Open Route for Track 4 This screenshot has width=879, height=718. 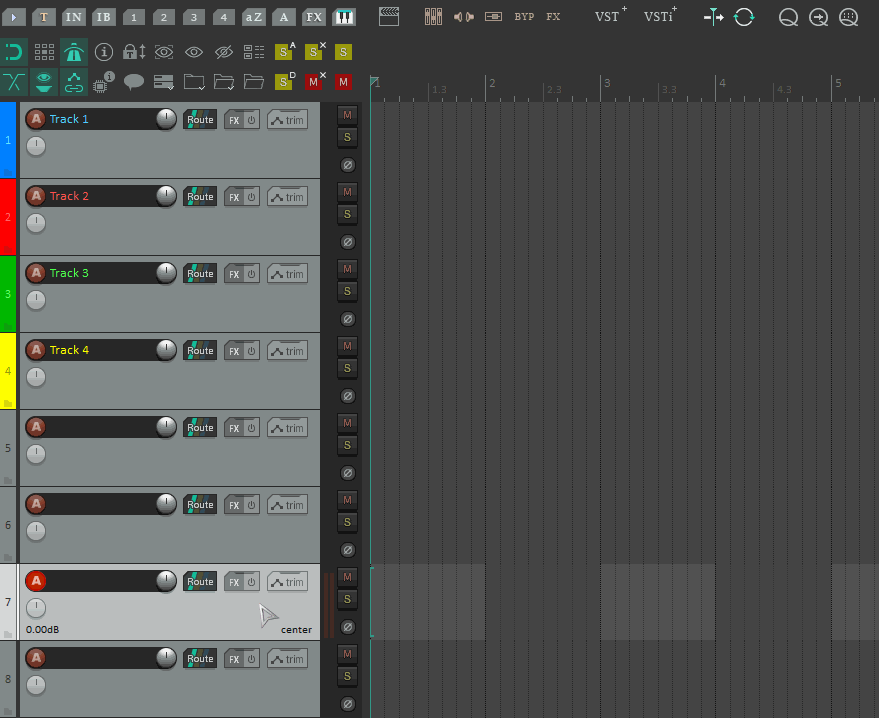tap(200, 351)
